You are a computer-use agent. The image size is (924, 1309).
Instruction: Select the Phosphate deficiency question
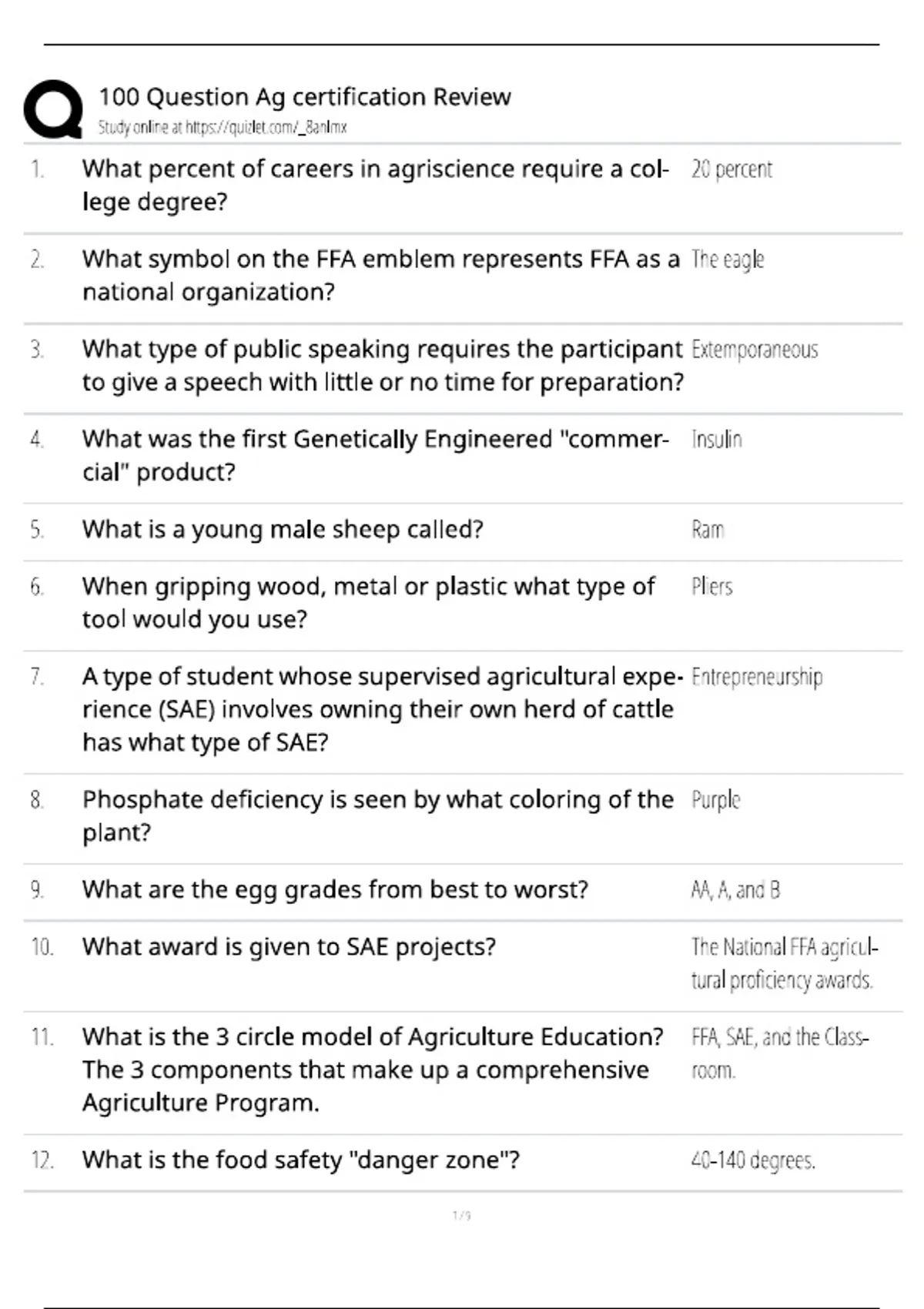[378, 816]
